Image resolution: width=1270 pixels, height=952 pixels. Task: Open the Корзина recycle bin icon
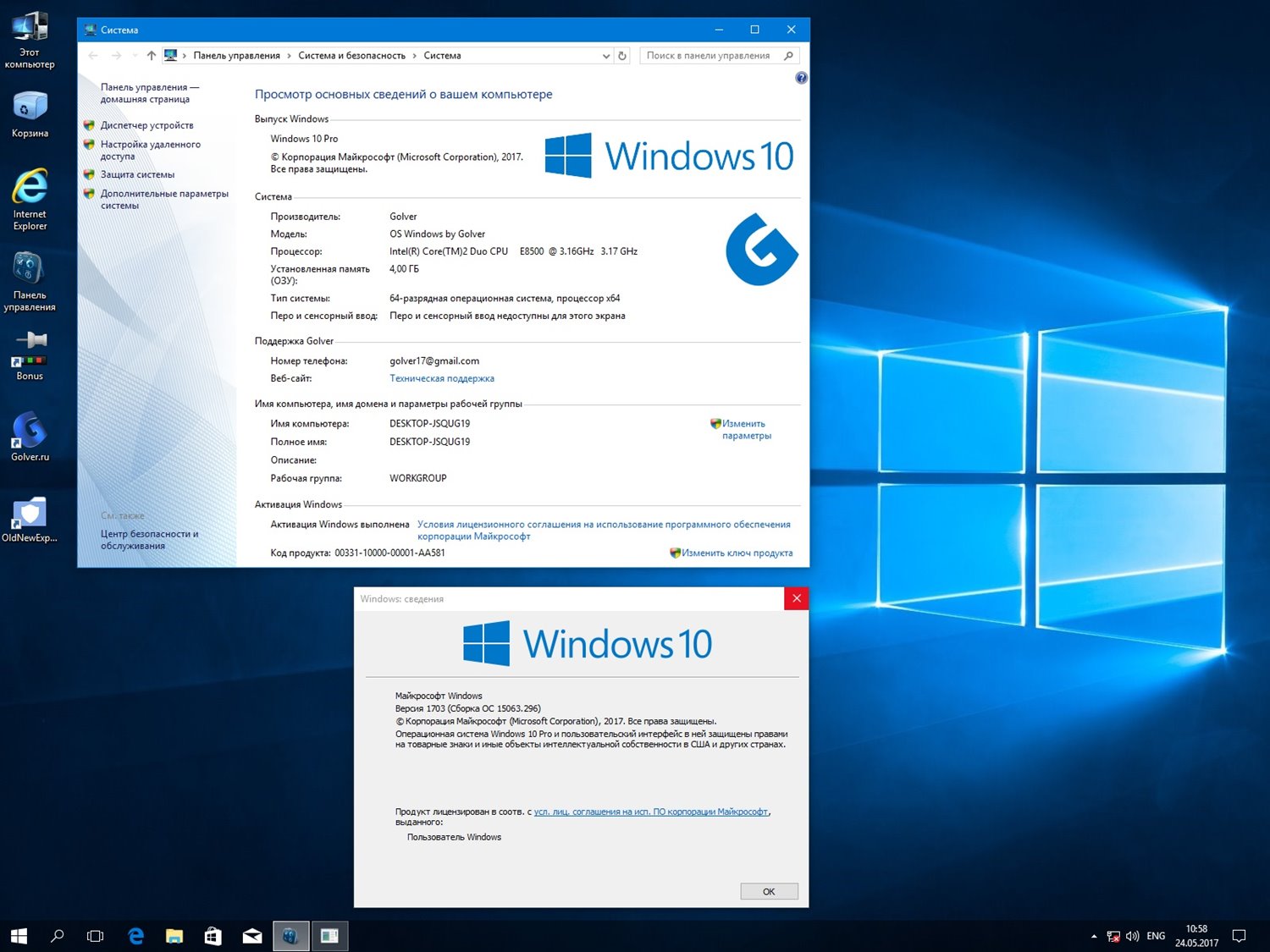pos(30,114)
